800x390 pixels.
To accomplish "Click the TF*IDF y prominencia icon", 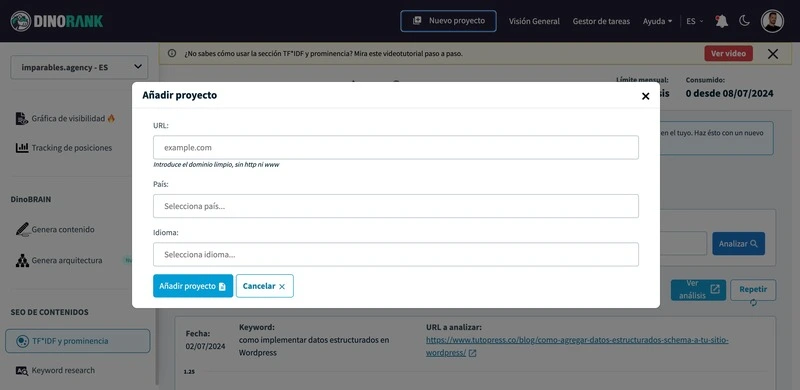I will coord(22,341).
